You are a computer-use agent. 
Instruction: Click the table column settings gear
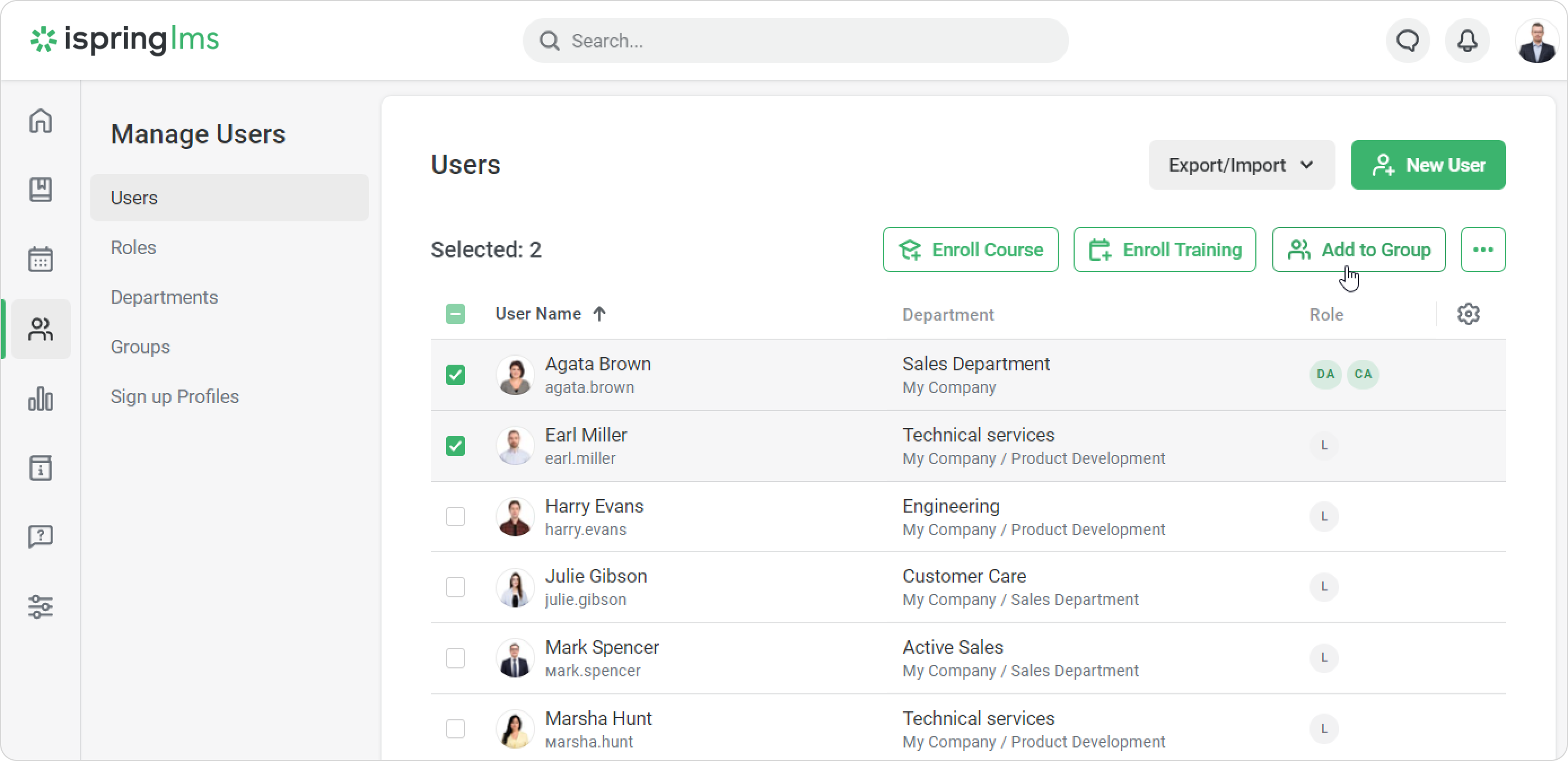[1468, 314]
